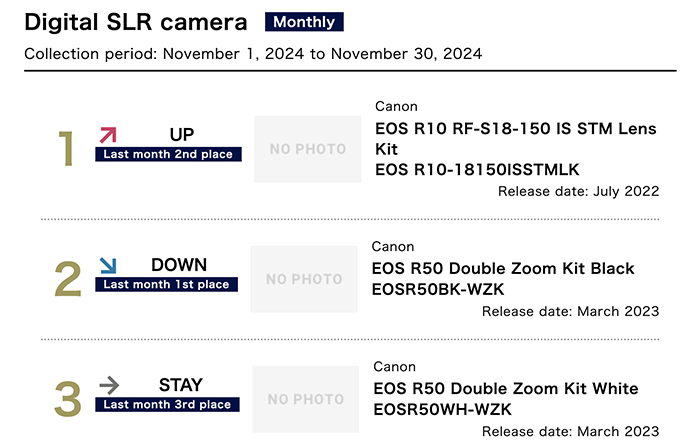Select the Monthly badge
This screenshot has height=442, width=700.
click(304, 22)
